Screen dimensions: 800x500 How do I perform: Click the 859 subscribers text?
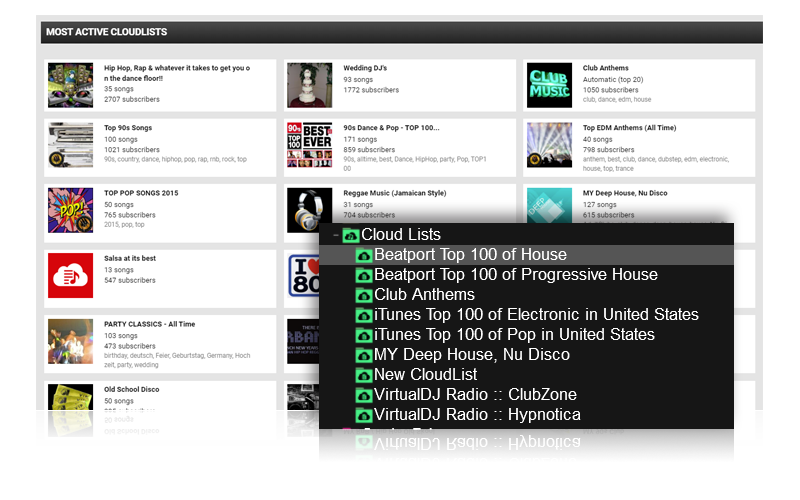(x=369, y=149)
